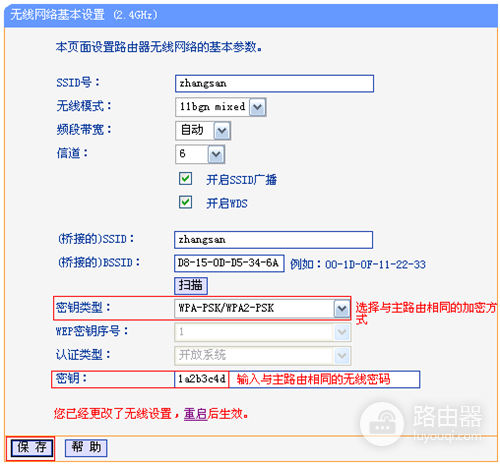Expand the 频段带宽 dropdown showing 自动
Viewport: 500px width, 464px height.
(x=203, y=130)
